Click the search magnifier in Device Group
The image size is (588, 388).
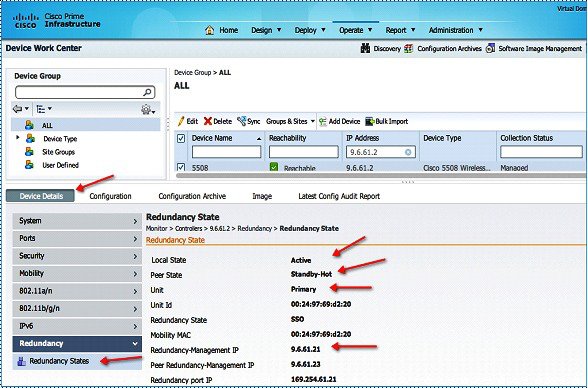click(x=147, y=92)
